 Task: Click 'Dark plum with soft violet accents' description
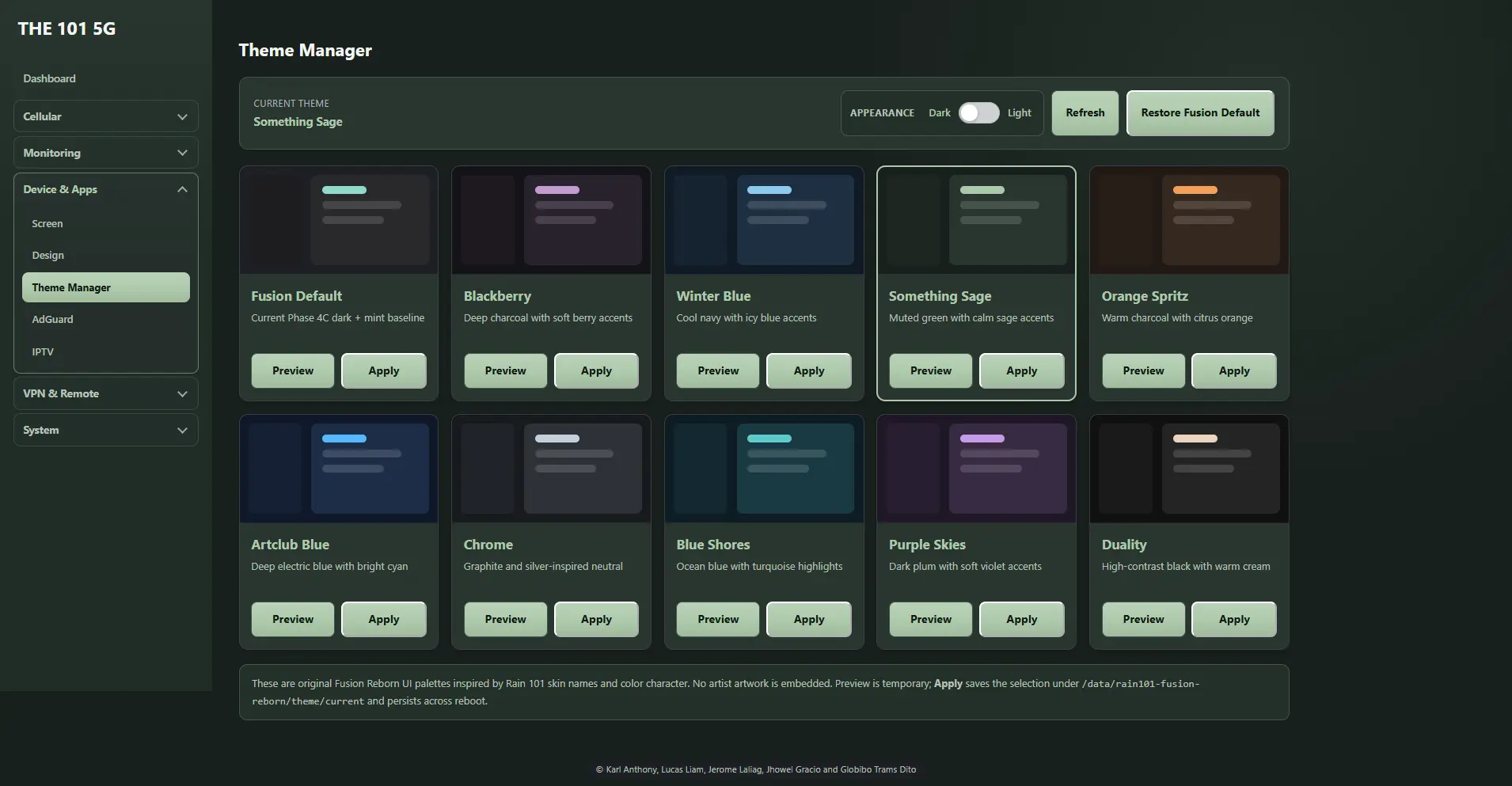point(965,567)
